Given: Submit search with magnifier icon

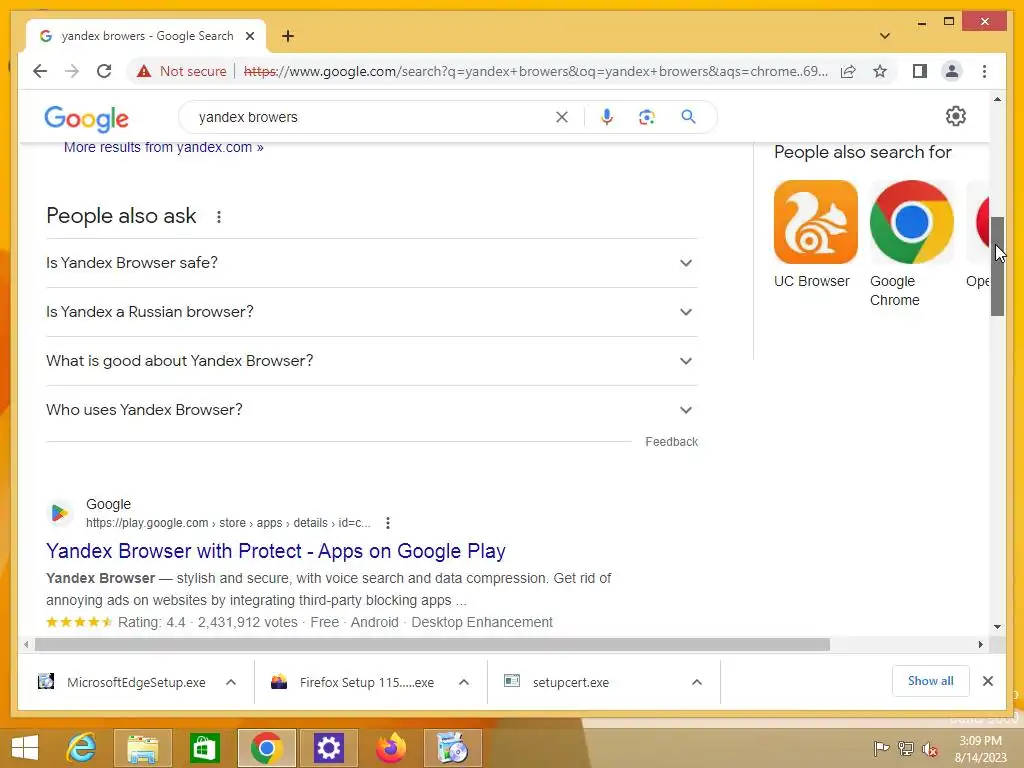Looking at the screenshot, I should pos(688,117).
